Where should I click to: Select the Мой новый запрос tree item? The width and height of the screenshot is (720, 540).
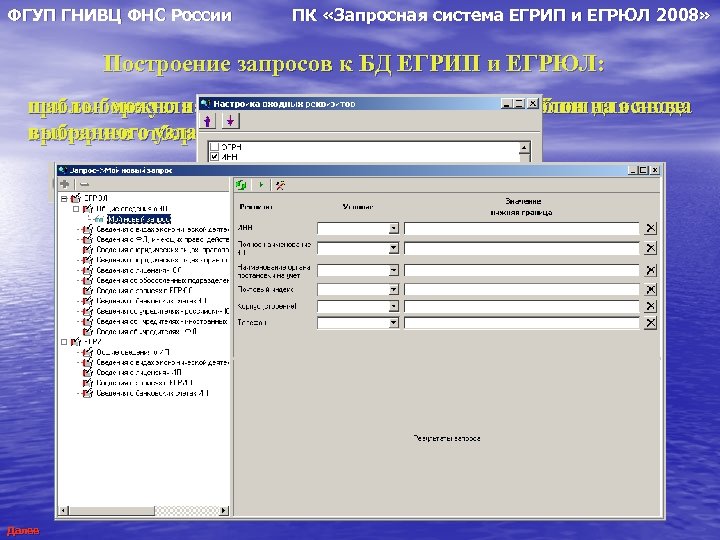coord(139,219)
